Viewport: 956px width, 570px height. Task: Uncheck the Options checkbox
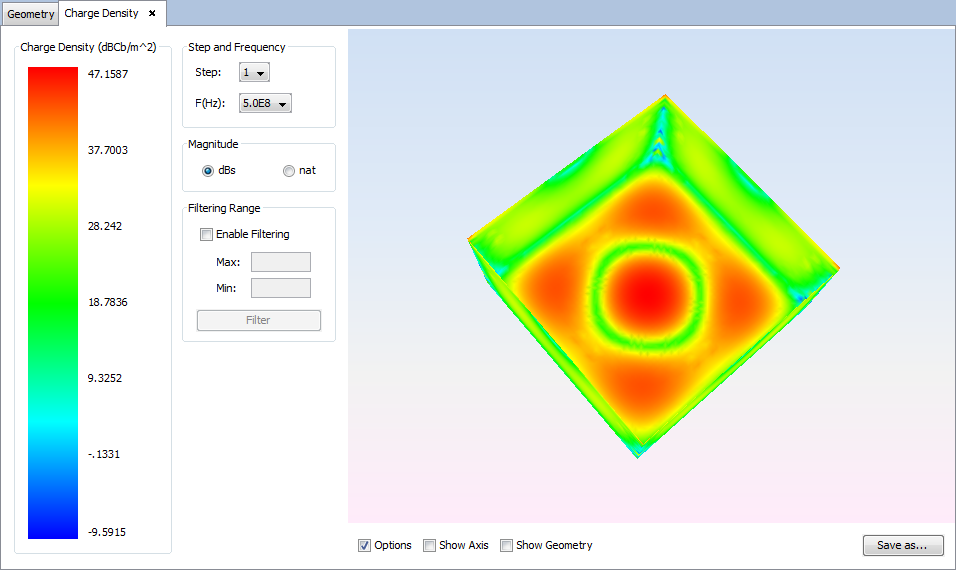point(365,546)
